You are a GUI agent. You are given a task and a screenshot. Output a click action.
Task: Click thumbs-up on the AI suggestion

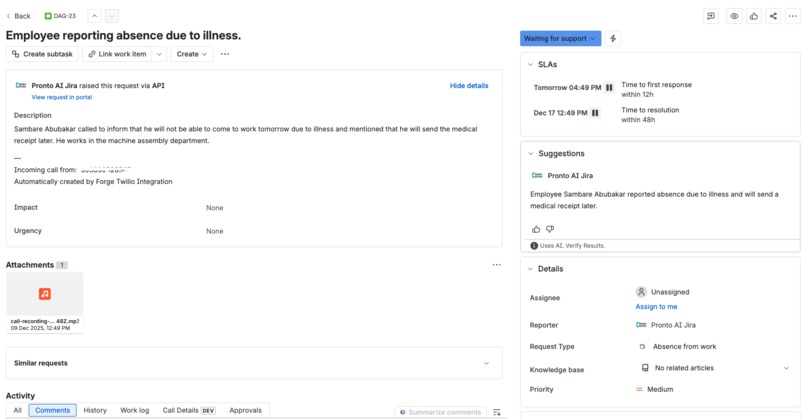[x=536, y=229]
